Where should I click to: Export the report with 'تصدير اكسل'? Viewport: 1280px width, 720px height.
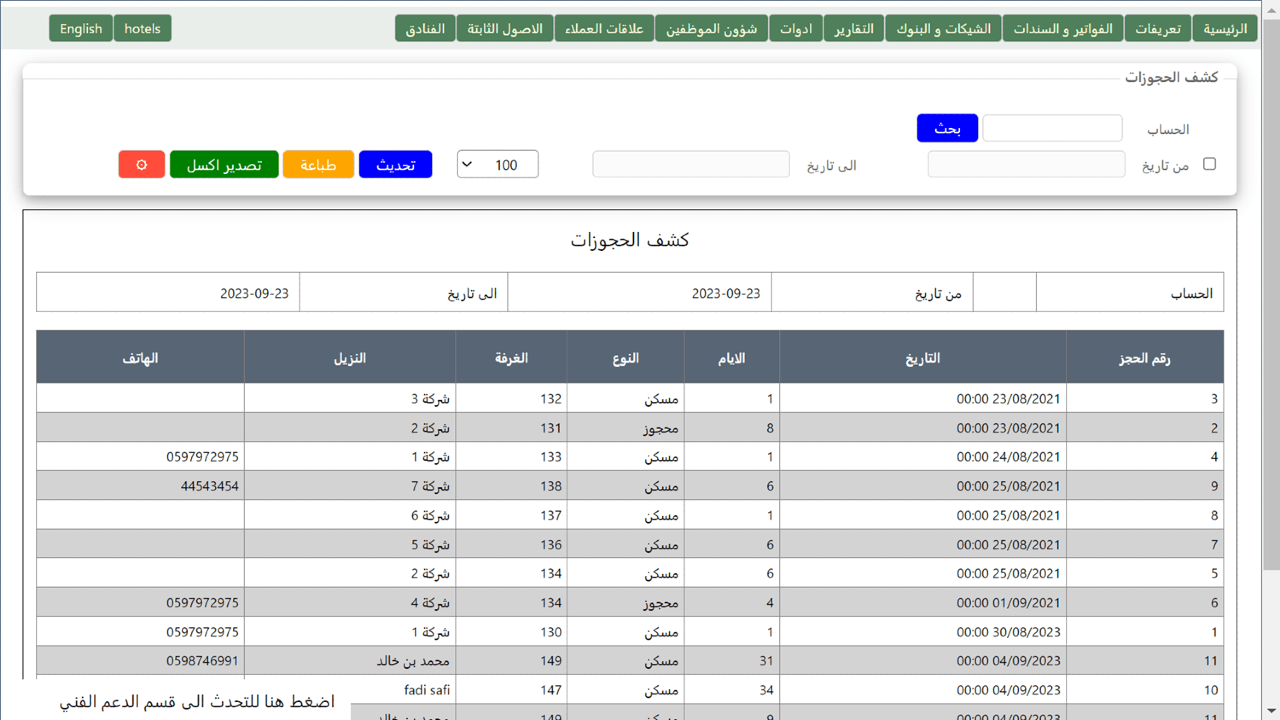click(224, 165)
